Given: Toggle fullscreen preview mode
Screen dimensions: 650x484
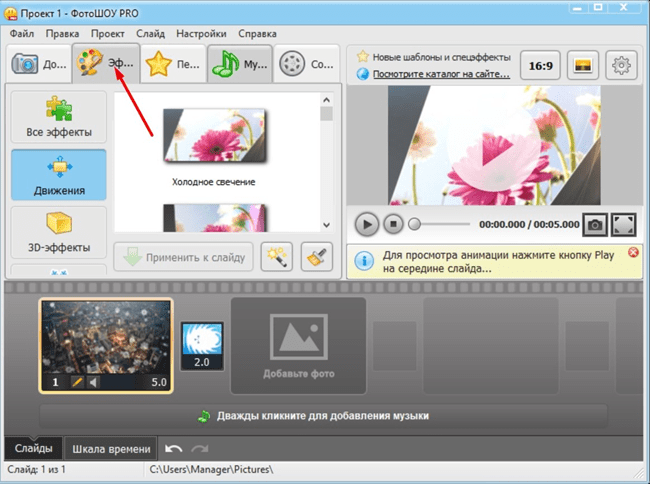Looking at the screenshot, I should (624, 225).
